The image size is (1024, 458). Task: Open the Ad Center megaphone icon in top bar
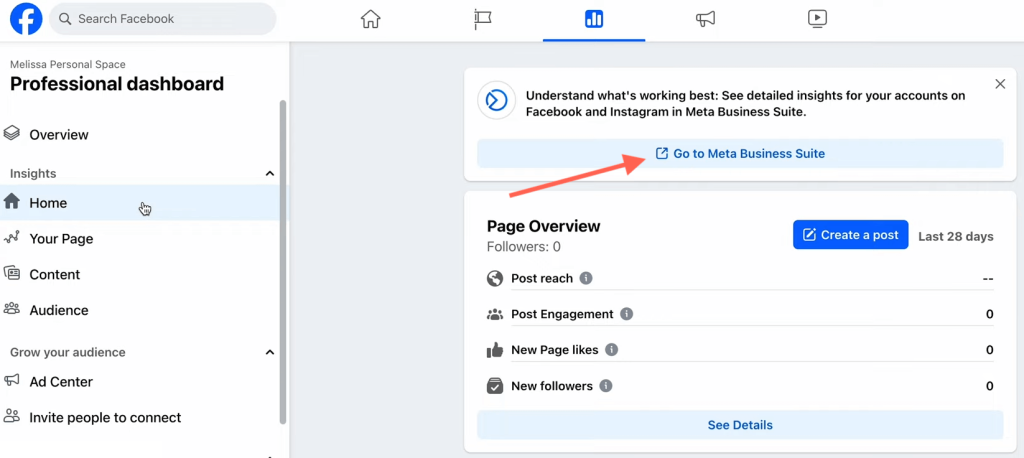pyautogui.click(x=705, y=19)
